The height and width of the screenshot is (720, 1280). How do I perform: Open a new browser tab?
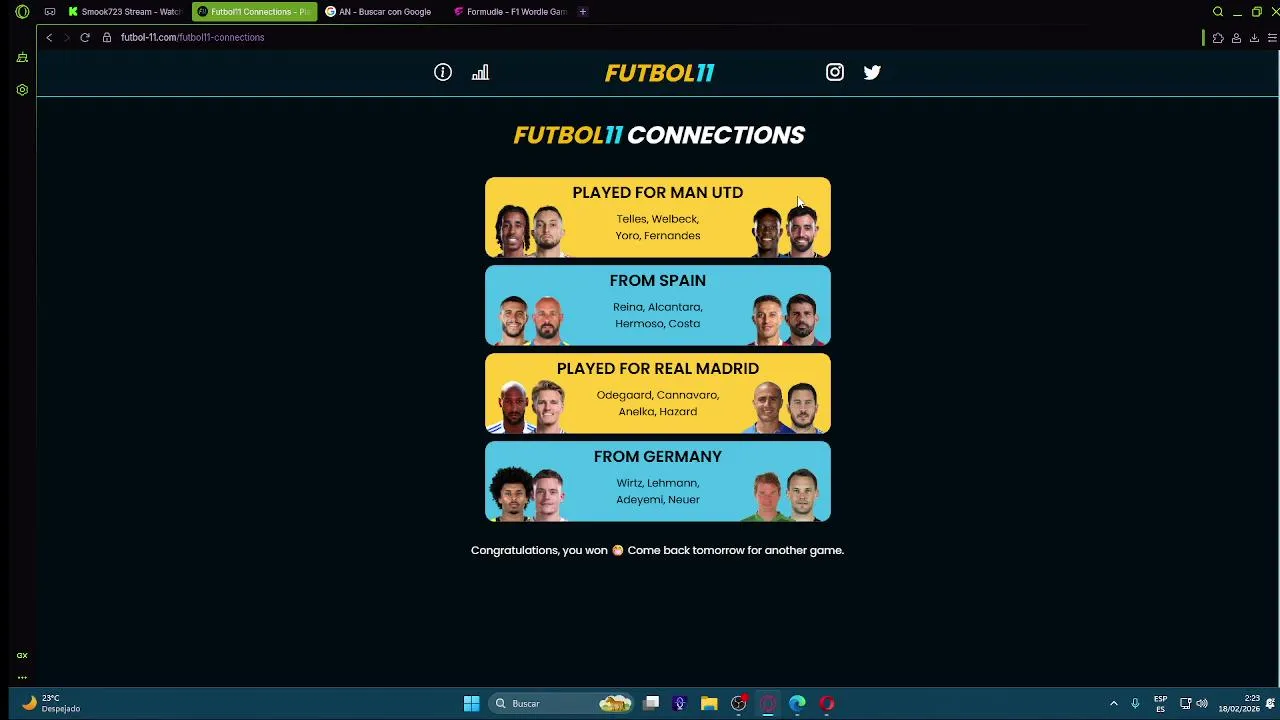pos(583,12)
